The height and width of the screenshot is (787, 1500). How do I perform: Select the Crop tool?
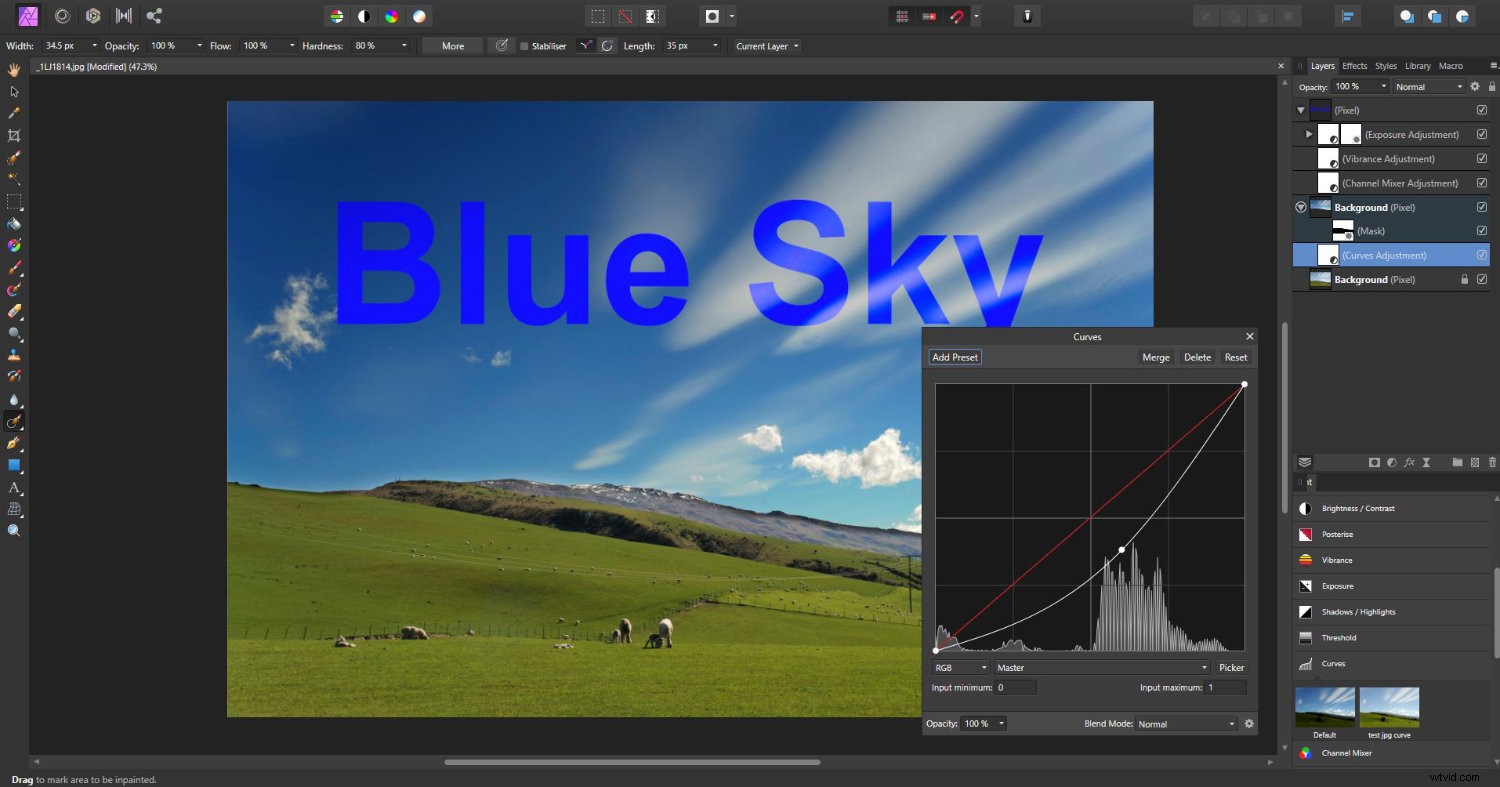pos(14,135)
